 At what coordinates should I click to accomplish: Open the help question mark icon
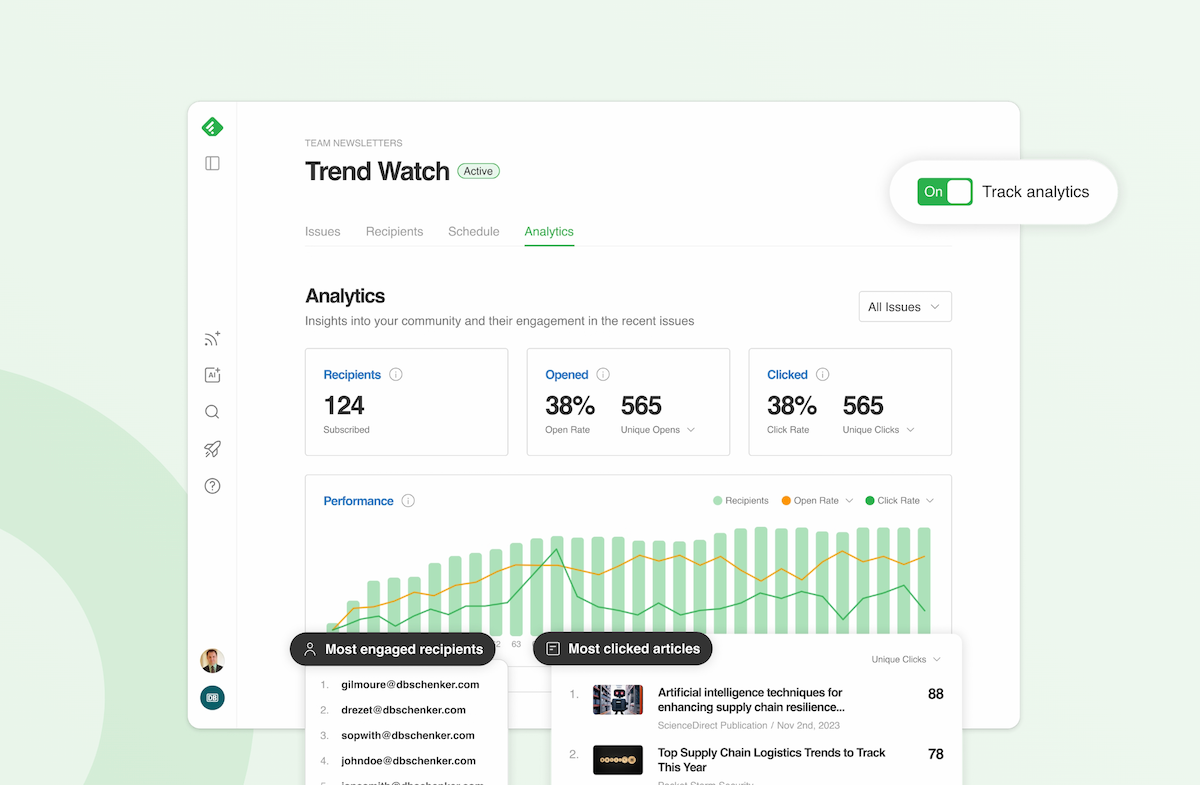coord(212,486)
